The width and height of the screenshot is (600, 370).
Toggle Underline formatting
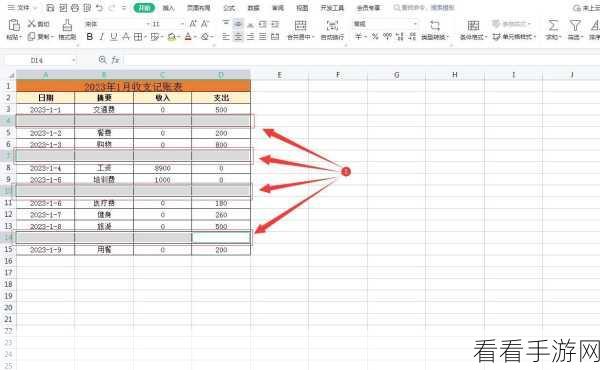[x=114, y=37]
